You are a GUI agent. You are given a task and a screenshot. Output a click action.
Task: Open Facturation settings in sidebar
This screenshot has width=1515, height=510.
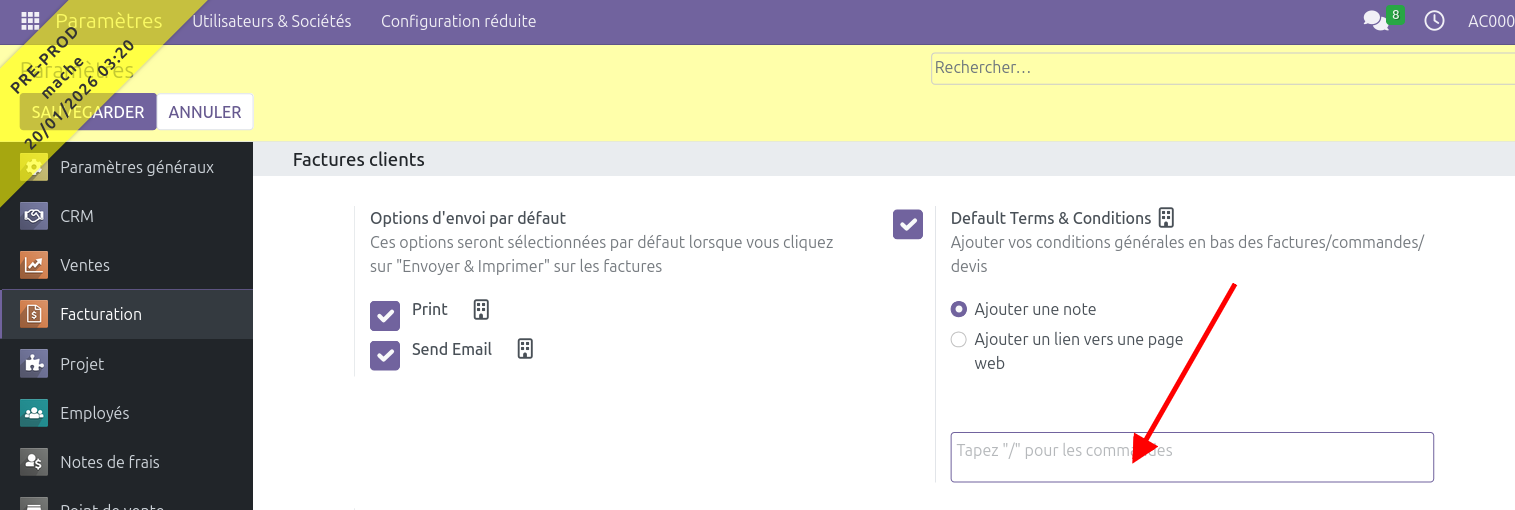point(101,314)
